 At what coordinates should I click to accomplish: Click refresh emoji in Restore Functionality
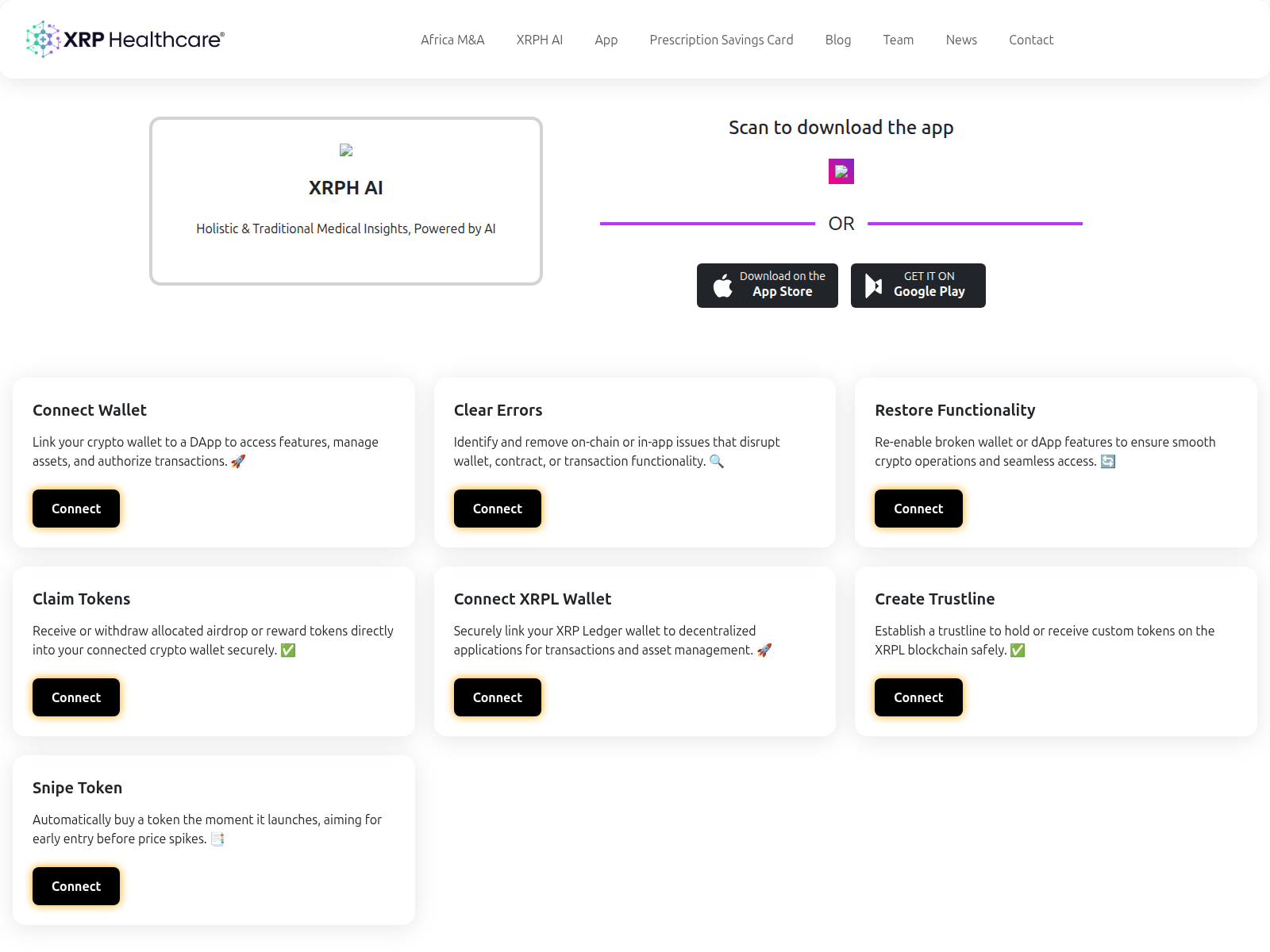click(1108, 461)
